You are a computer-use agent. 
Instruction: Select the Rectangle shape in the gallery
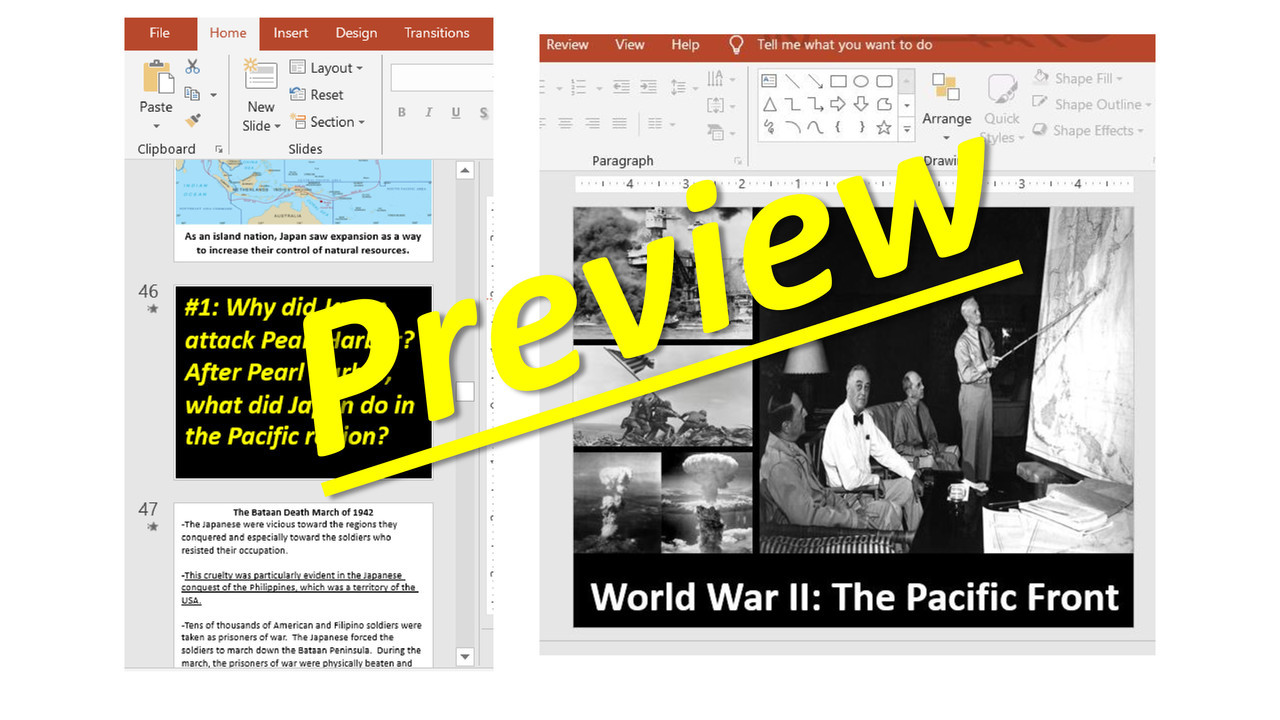point(838,81)
